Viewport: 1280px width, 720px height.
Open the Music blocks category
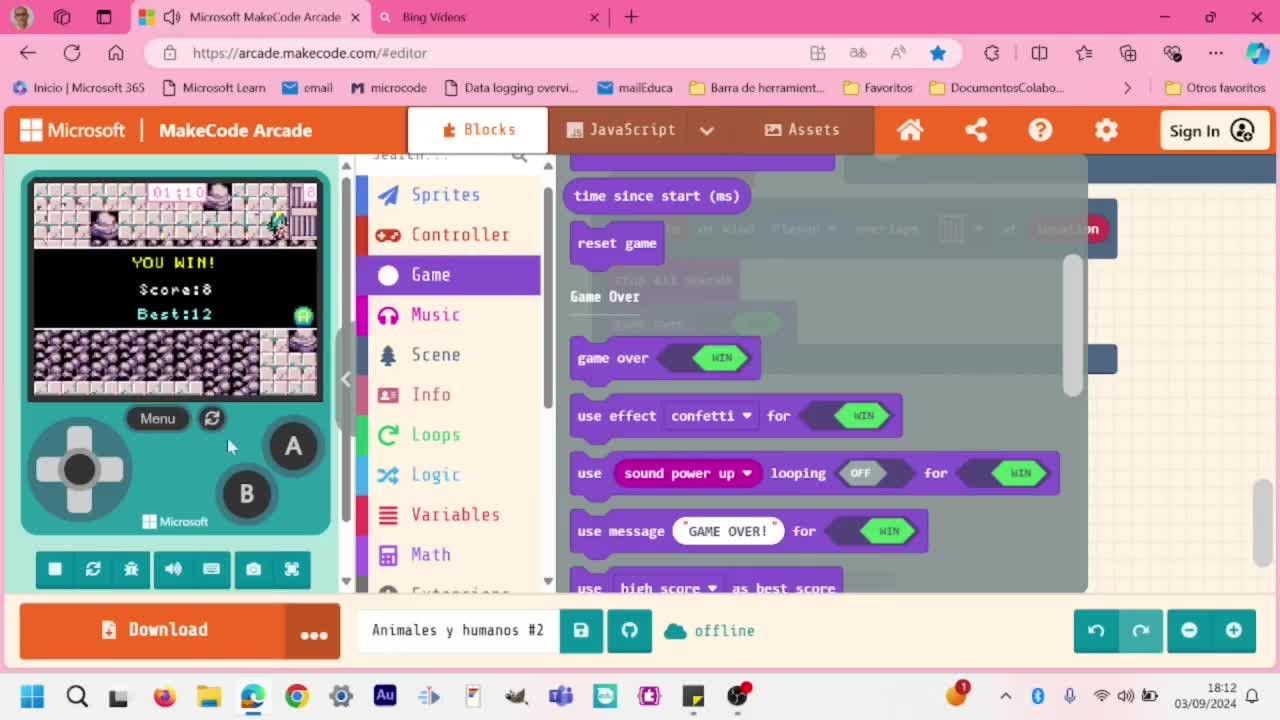point(448,315)
